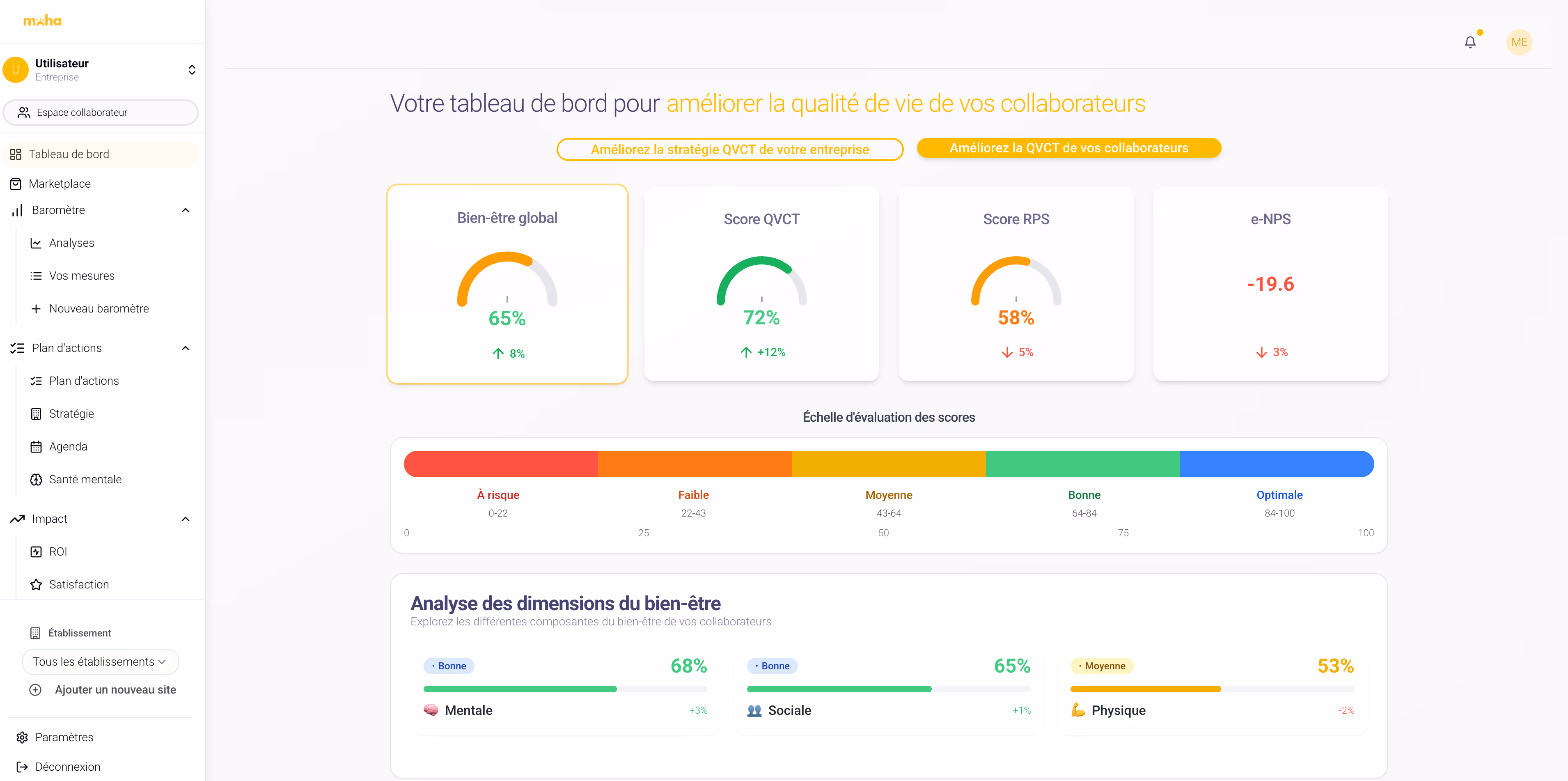The image size is (1568, 781).
Task: Collapse the Impact section chevron
Action: point(186,519)
